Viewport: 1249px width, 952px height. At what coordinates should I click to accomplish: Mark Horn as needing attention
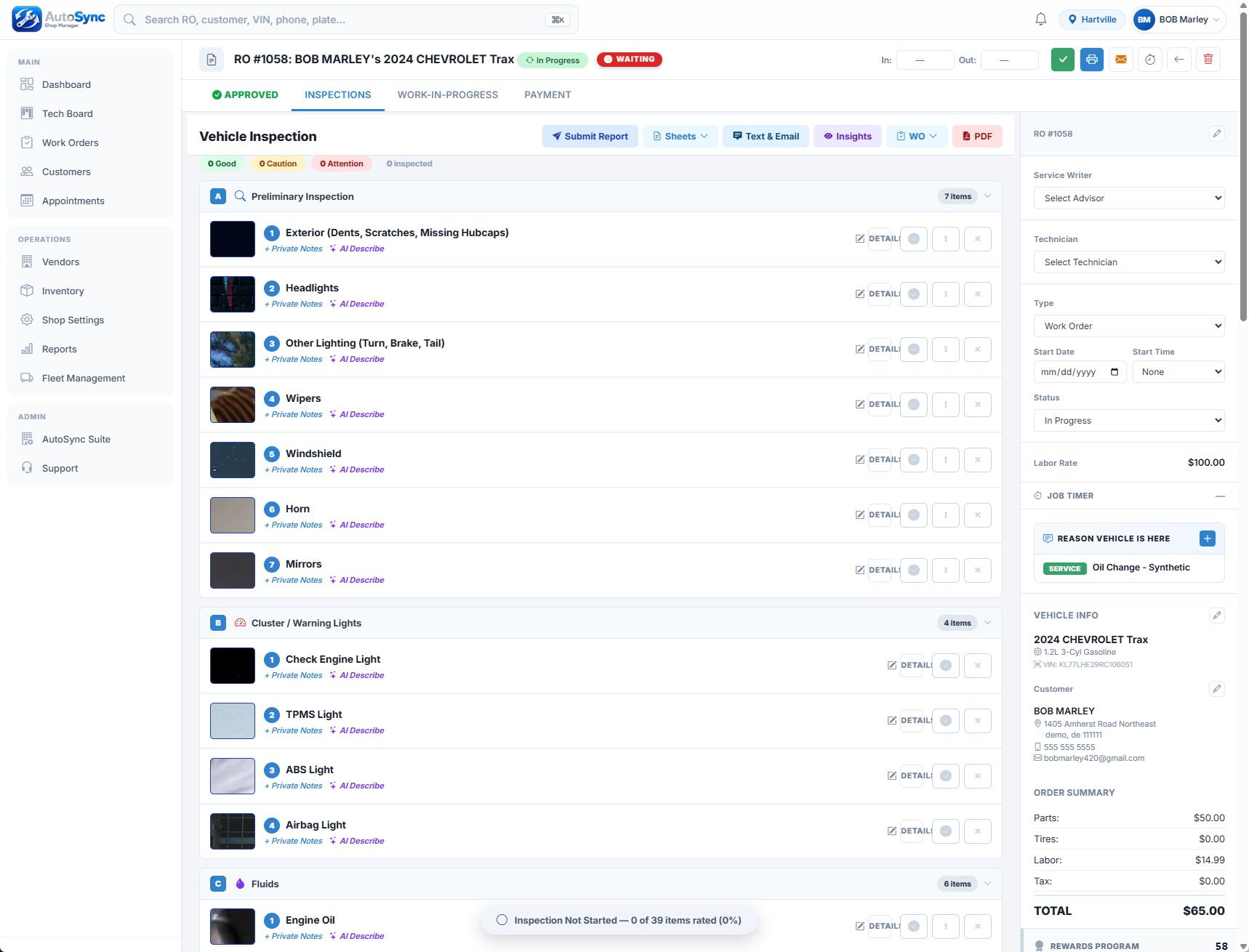pyautogui.click(x=978, y=515)
